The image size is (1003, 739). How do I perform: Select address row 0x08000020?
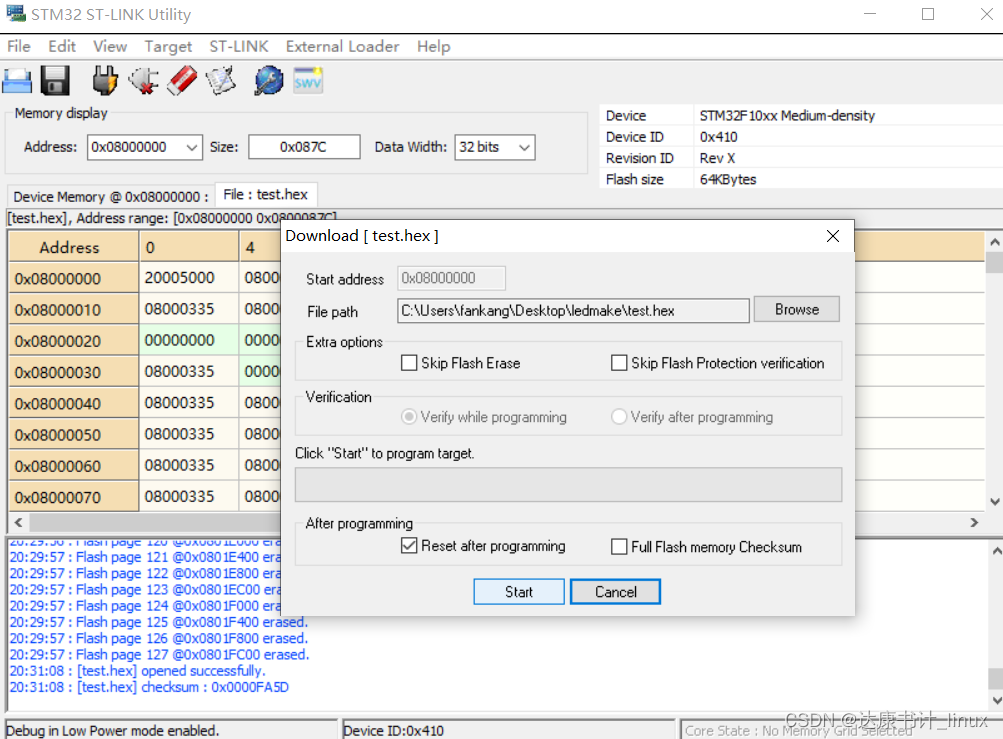click(x=74, y=341)
